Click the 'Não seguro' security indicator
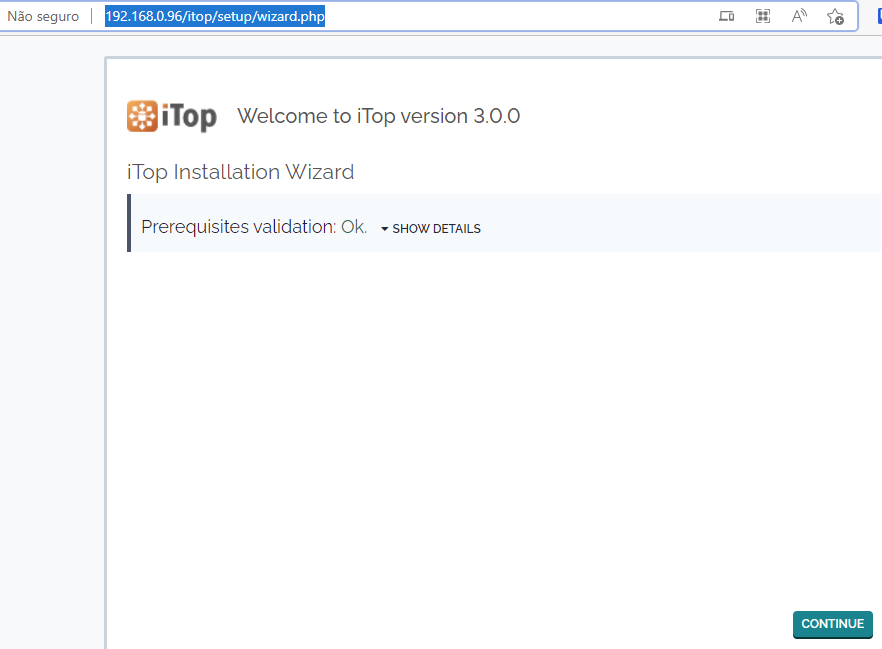The width and height of the screenshot is (882, 649). [x=43, y=16]
